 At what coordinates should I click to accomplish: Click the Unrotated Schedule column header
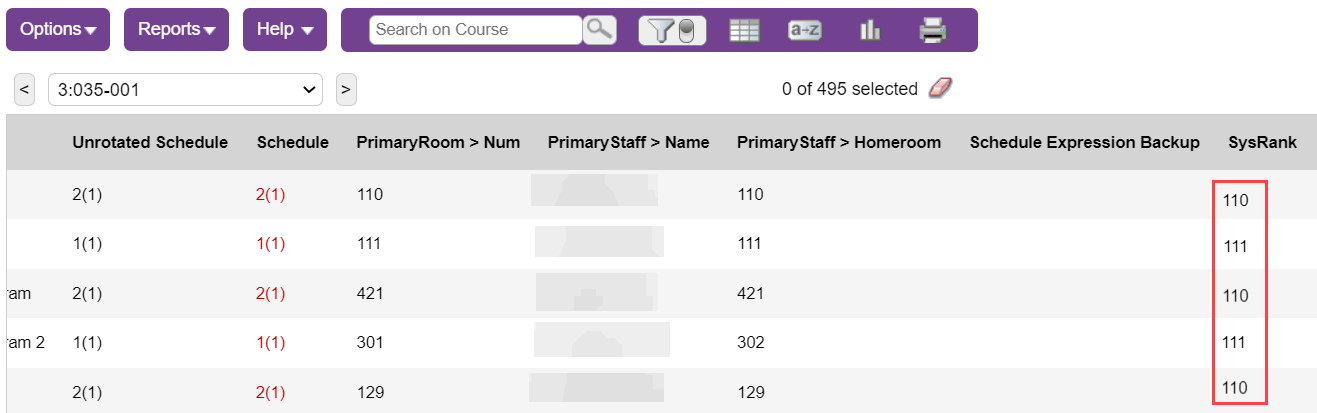(x=150, y=142)
